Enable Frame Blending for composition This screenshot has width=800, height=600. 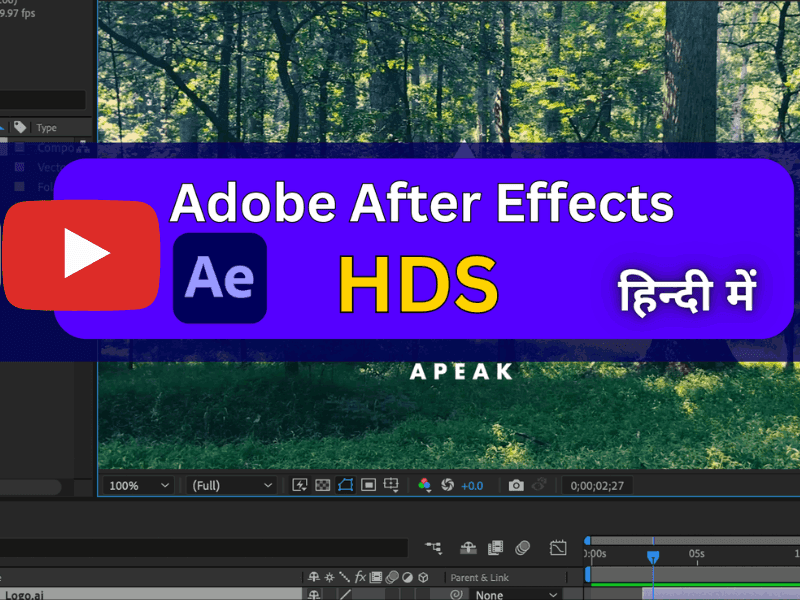[495, 548]
